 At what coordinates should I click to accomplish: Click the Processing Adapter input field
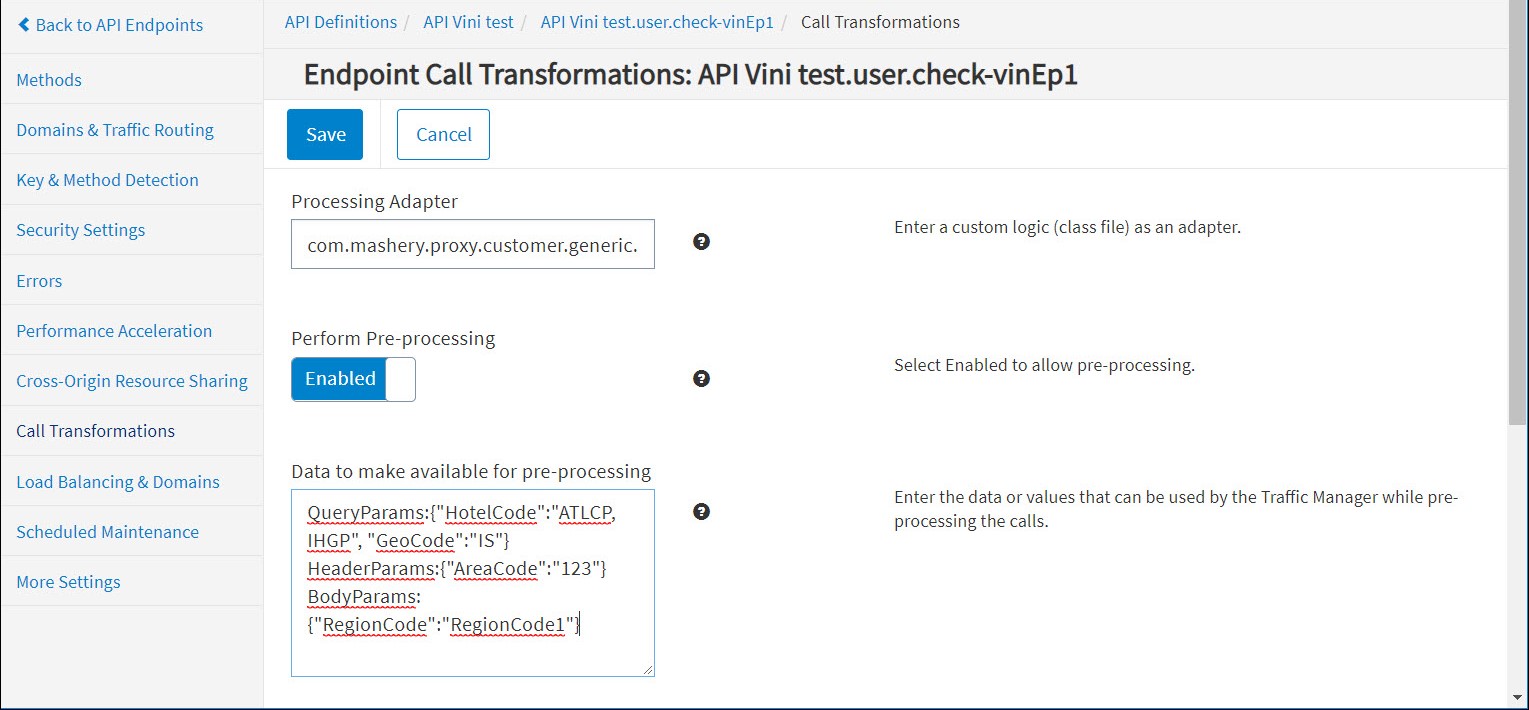(x=472, y=244)
